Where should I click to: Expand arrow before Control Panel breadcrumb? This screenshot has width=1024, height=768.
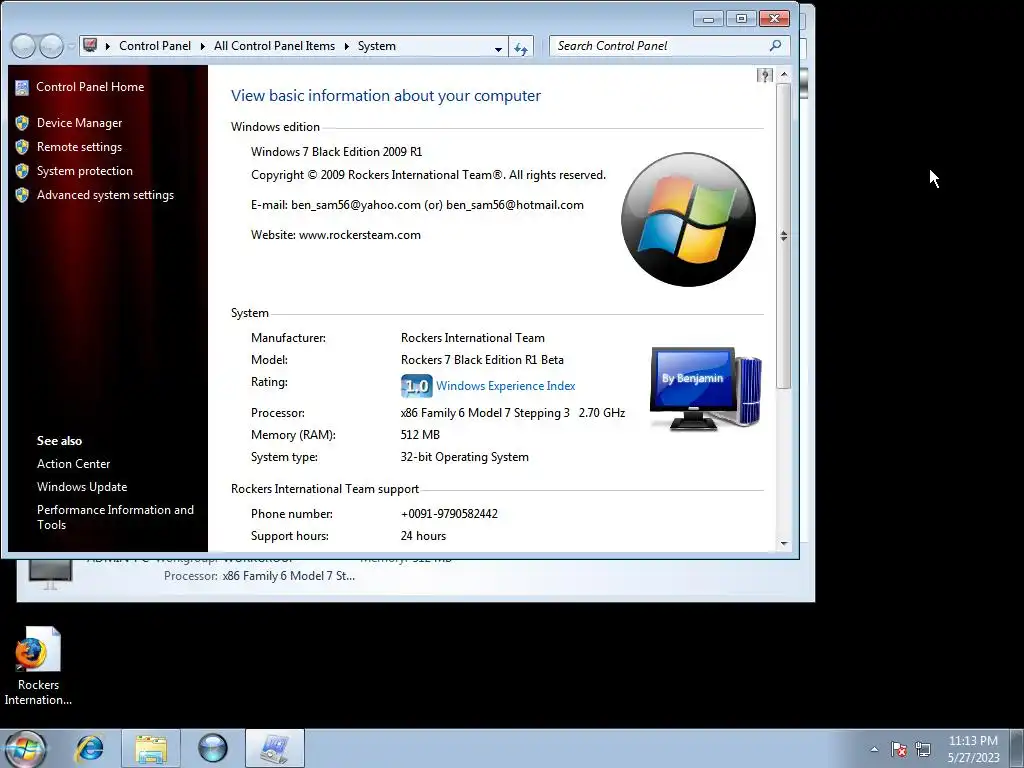coord(108,46)
